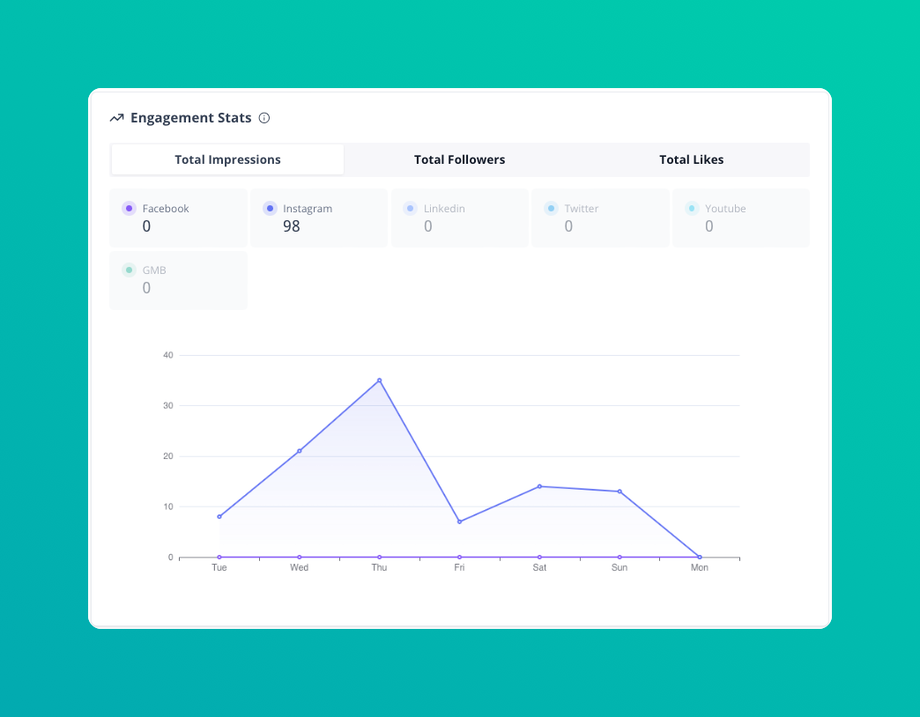This screenshot has height=717, width=920.
Task: Click the Thursday peak data point
Action: click(380, 380)
